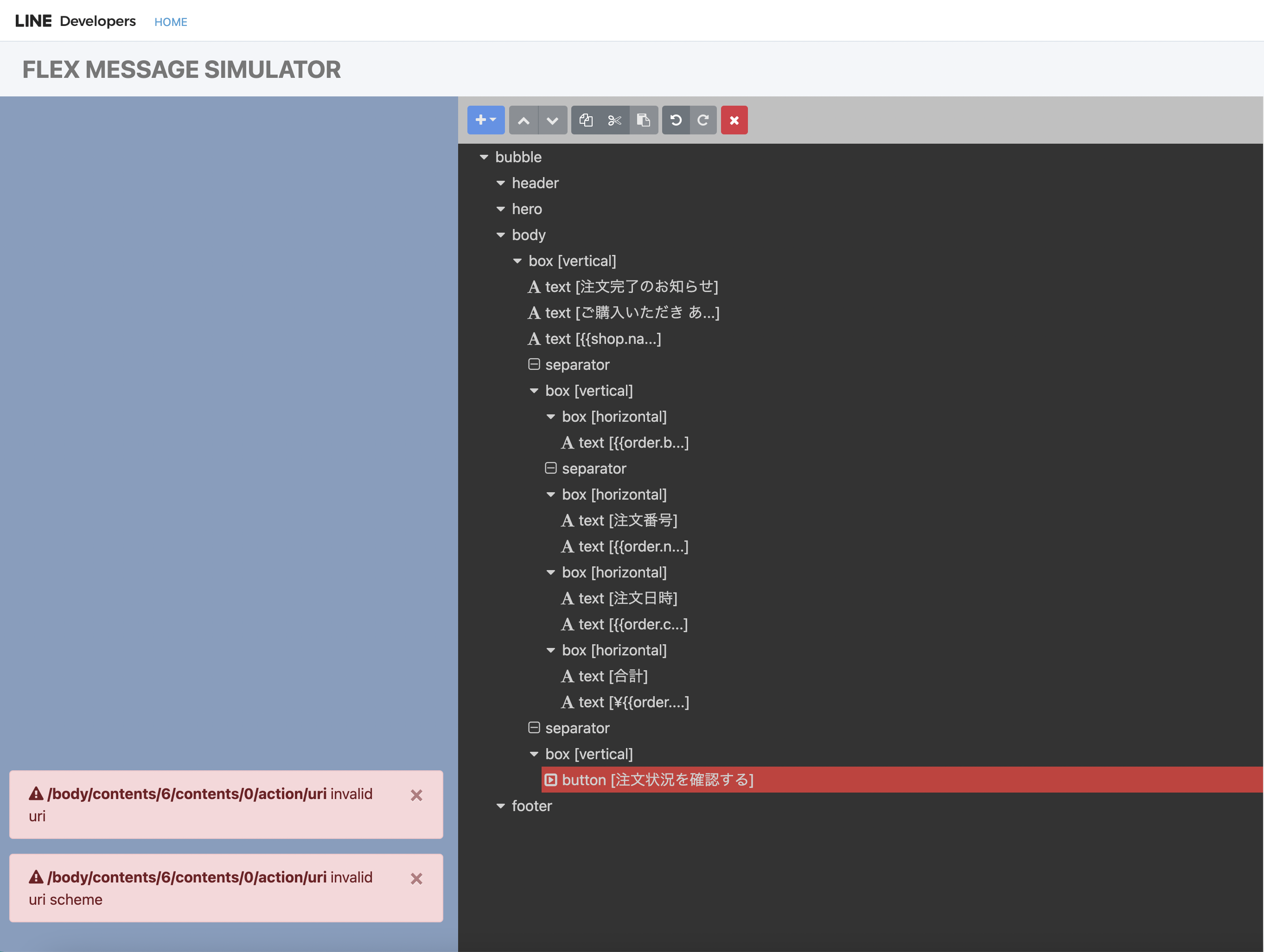Delete element with red X button
Viewport: 1264px width, 952px height.
[734, 121]
